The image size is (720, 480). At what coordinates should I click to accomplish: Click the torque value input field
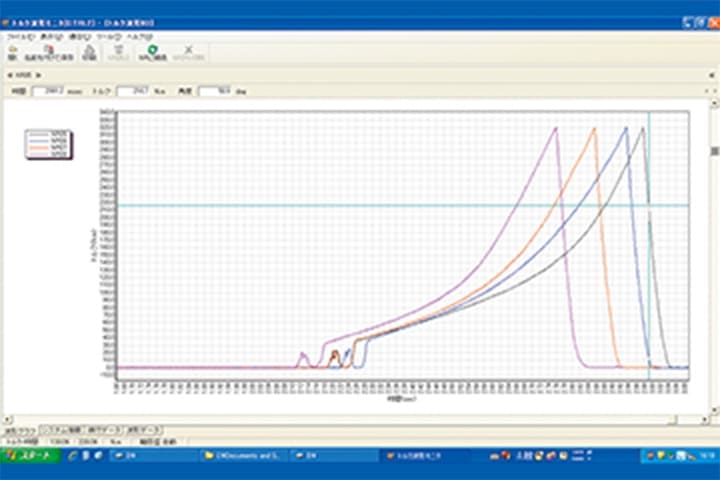tap(132, 91)
